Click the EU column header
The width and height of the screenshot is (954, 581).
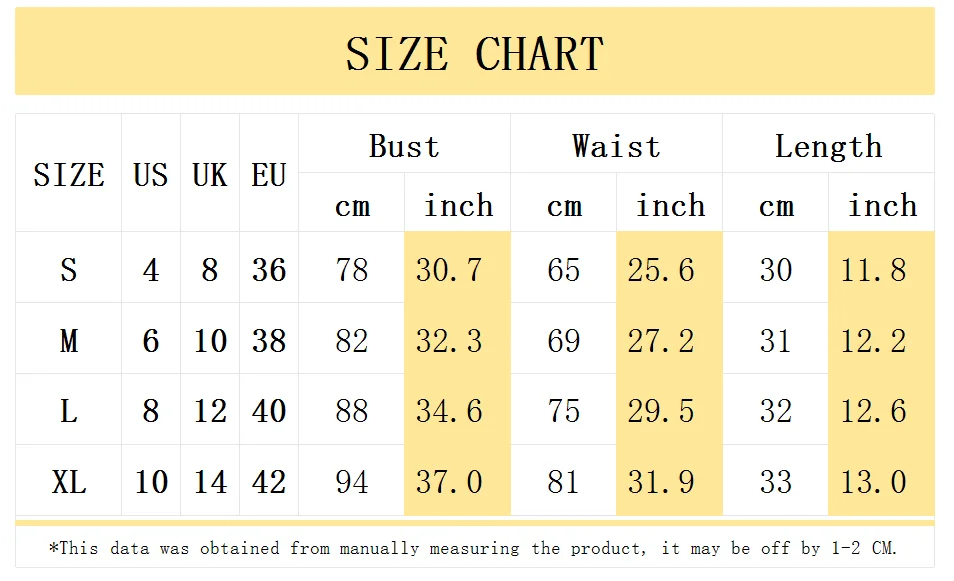269,175
